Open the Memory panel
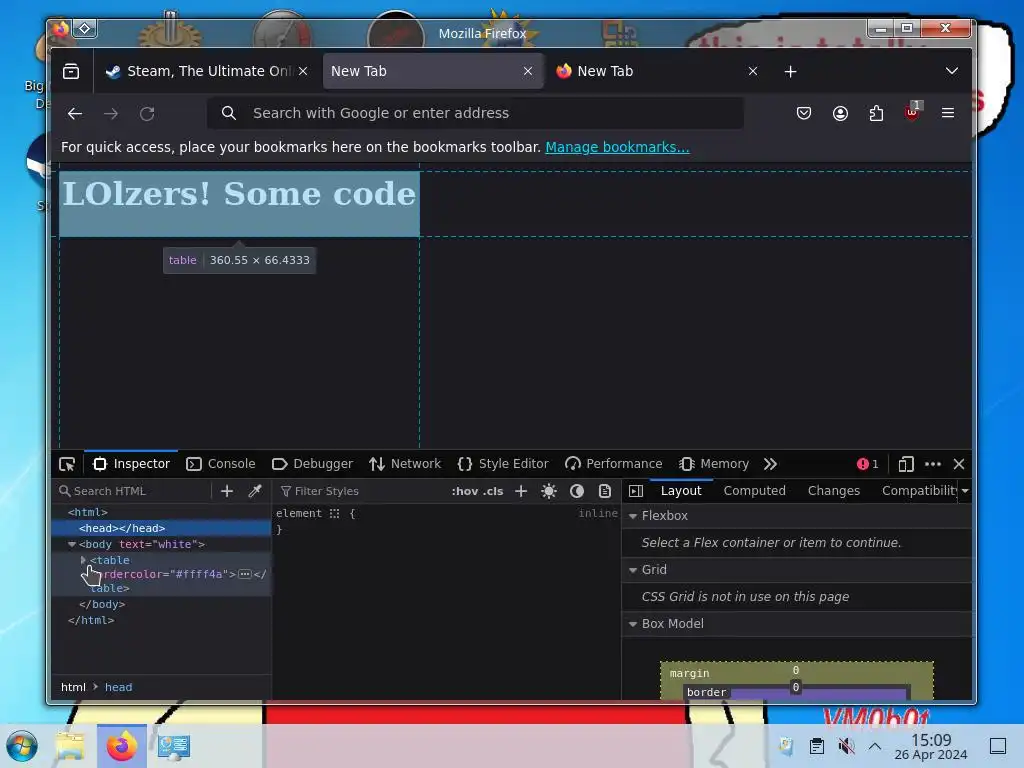 pyautogui.click(x=714, y=464)
